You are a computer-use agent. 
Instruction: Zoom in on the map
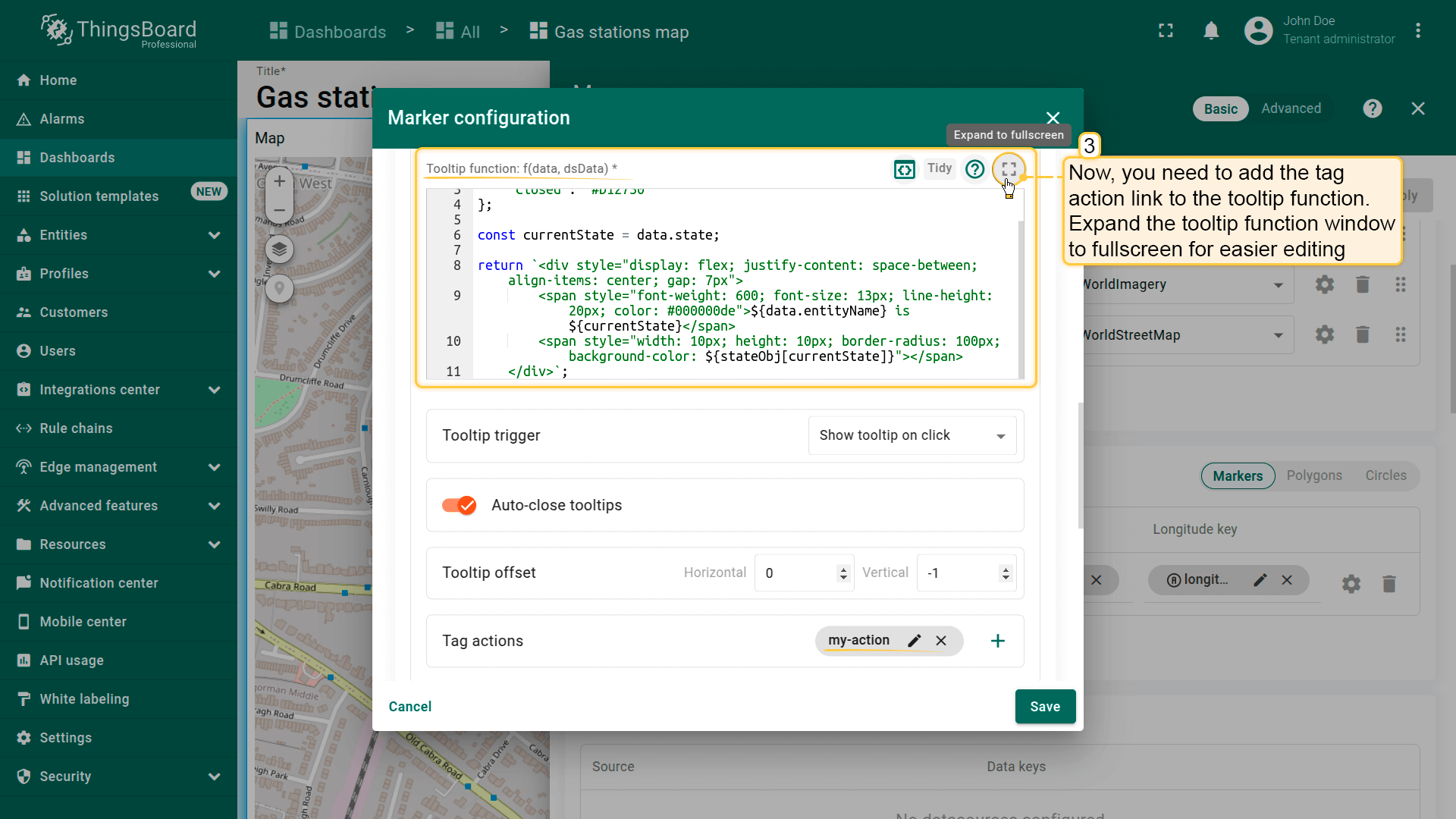(x=280, y=181)
